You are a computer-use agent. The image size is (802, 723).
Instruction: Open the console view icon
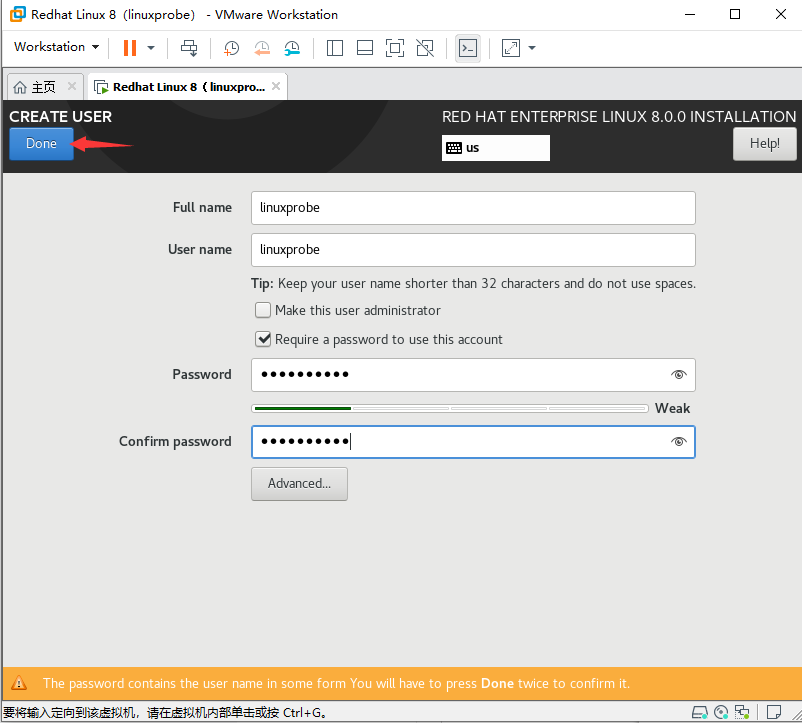(468, 48)
